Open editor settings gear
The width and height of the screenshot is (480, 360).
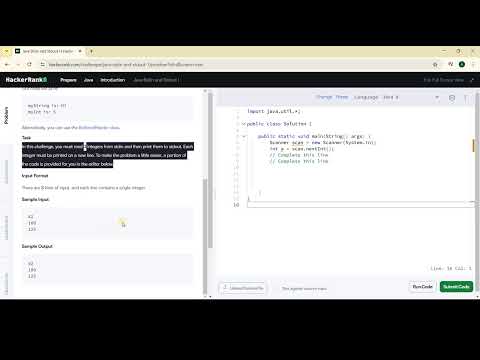pyautogui.click(x=452, y=98)
